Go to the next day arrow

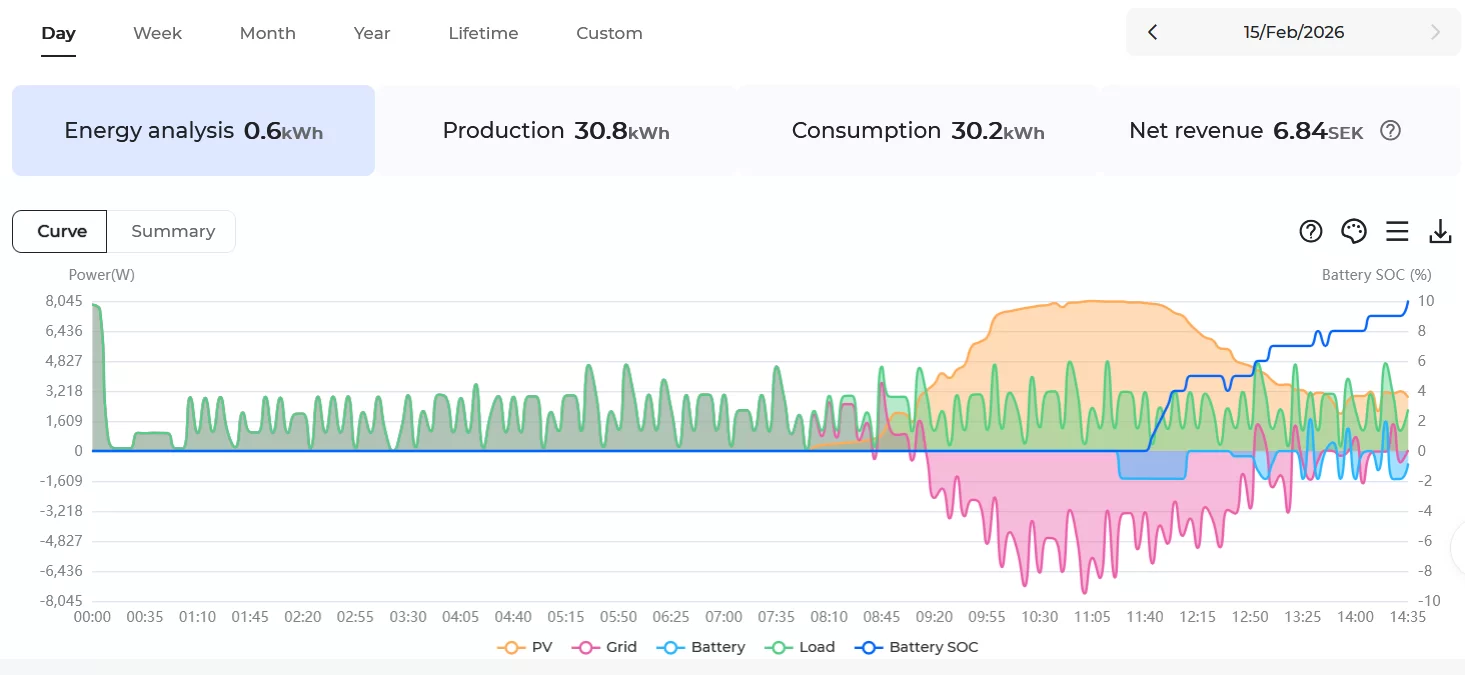pyautogui.click(x=1436, y=33)
